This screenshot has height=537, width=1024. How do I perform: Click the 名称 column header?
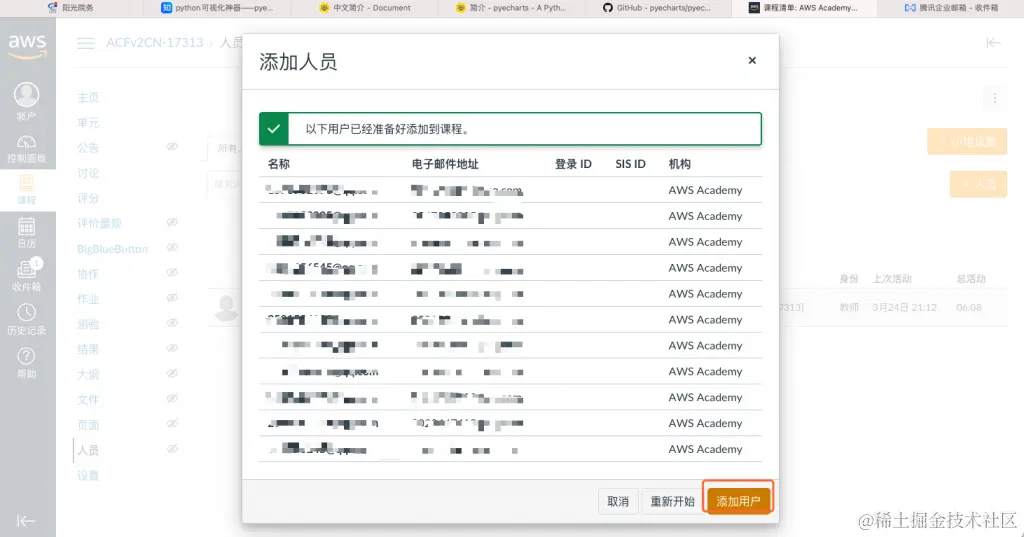pos(279,164)
